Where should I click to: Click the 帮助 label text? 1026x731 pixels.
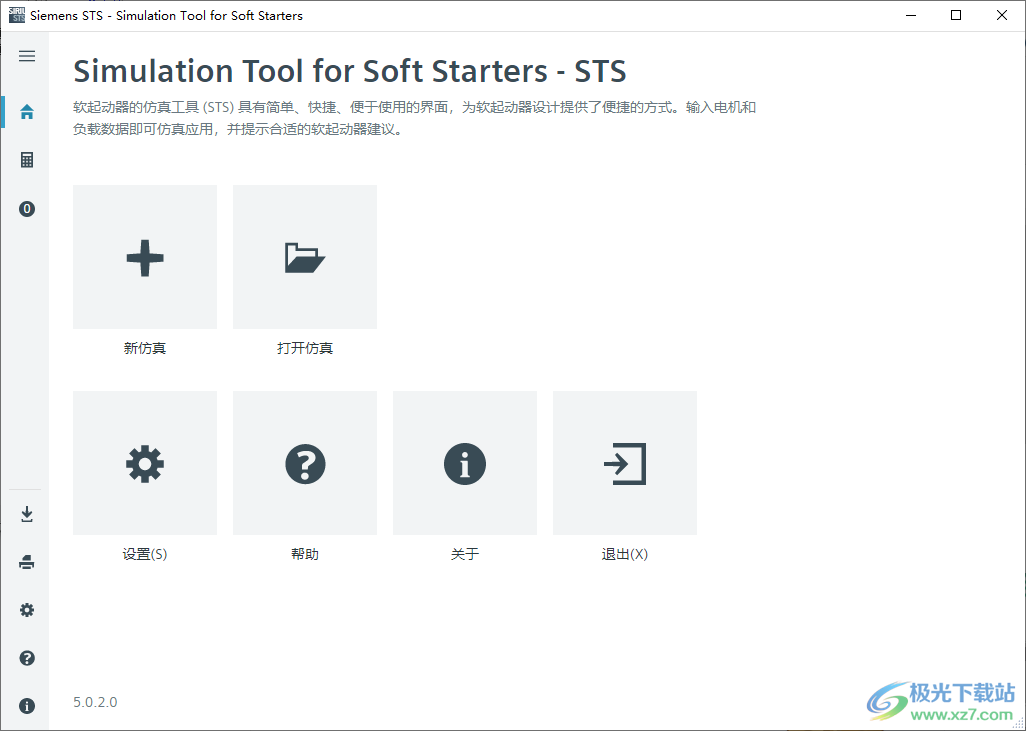point(305,554)
